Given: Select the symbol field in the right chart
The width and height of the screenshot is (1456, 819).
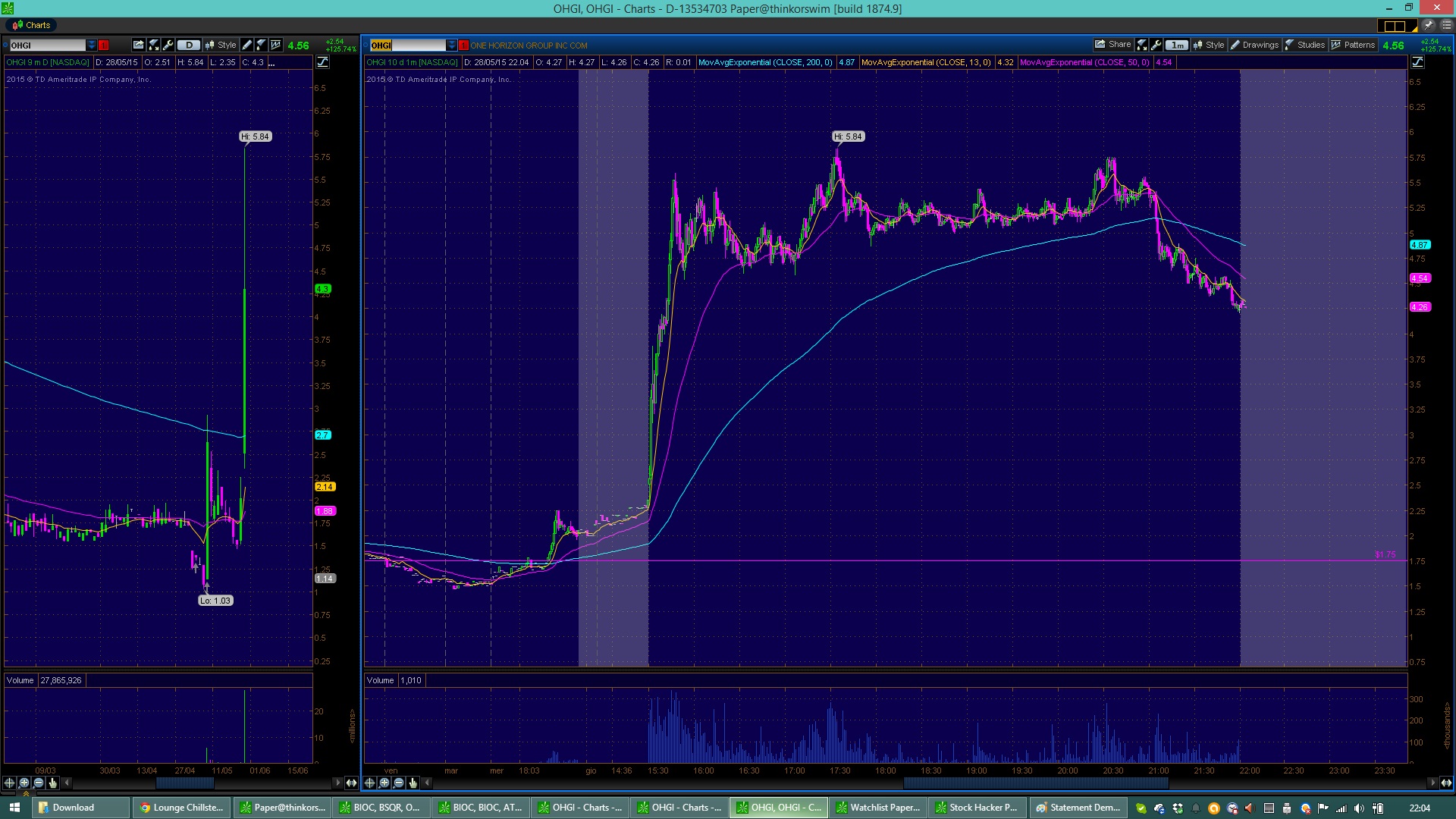Looking at the screenshot, I should (407, 45).
